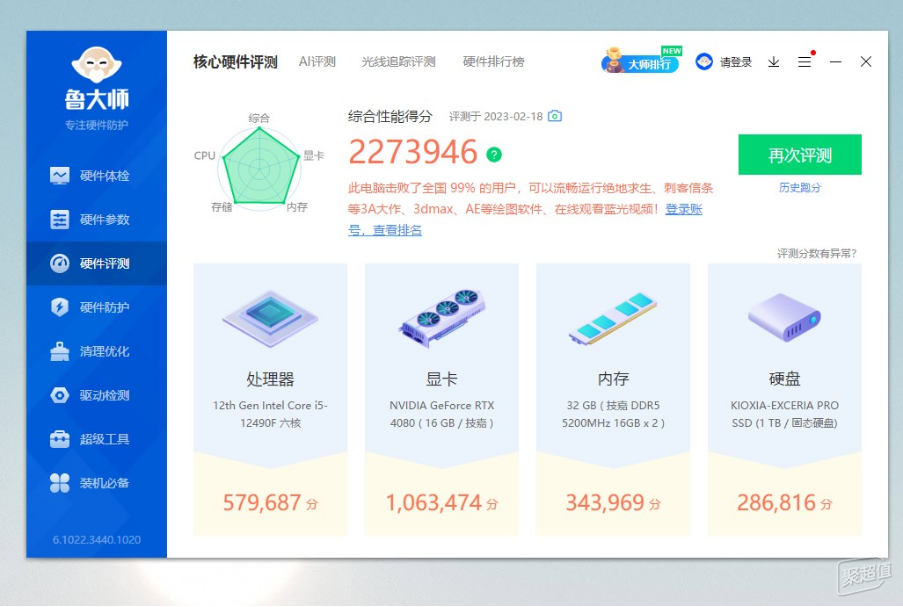Switch to the 光线追踪评测 tab
The height and width of the screenshot is (607, 903).
(398, 62)
